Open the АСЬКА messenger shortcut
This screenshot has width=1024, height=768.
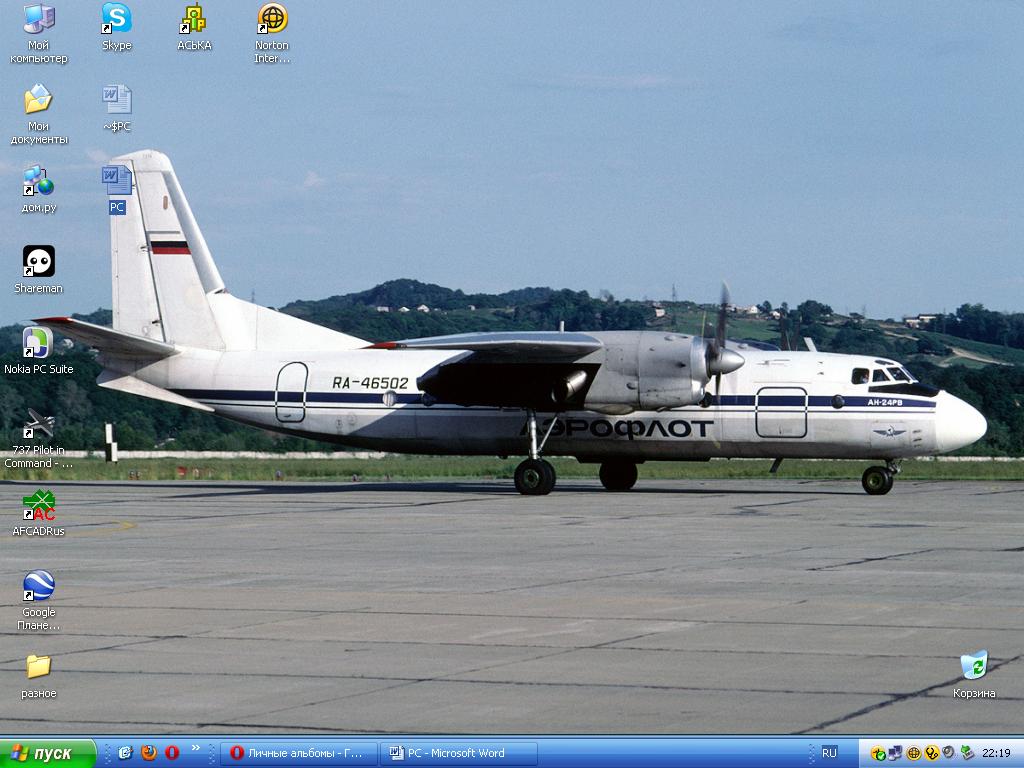[194, 27]
